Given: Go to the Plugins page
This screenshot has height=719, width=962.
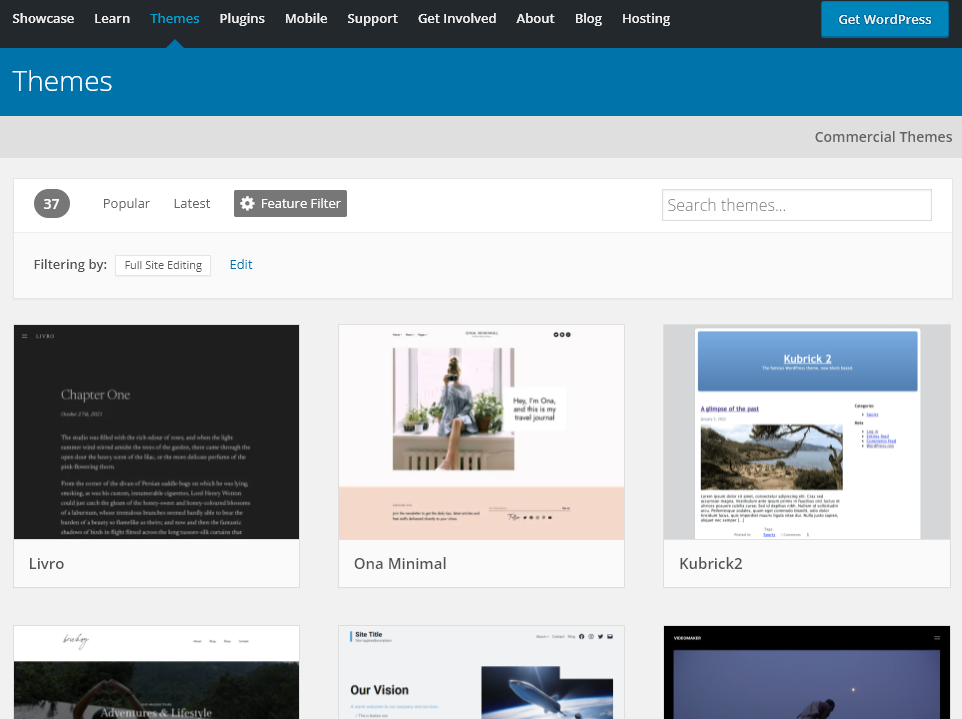Looking at the screenshot, I should (x=242, y=18).
